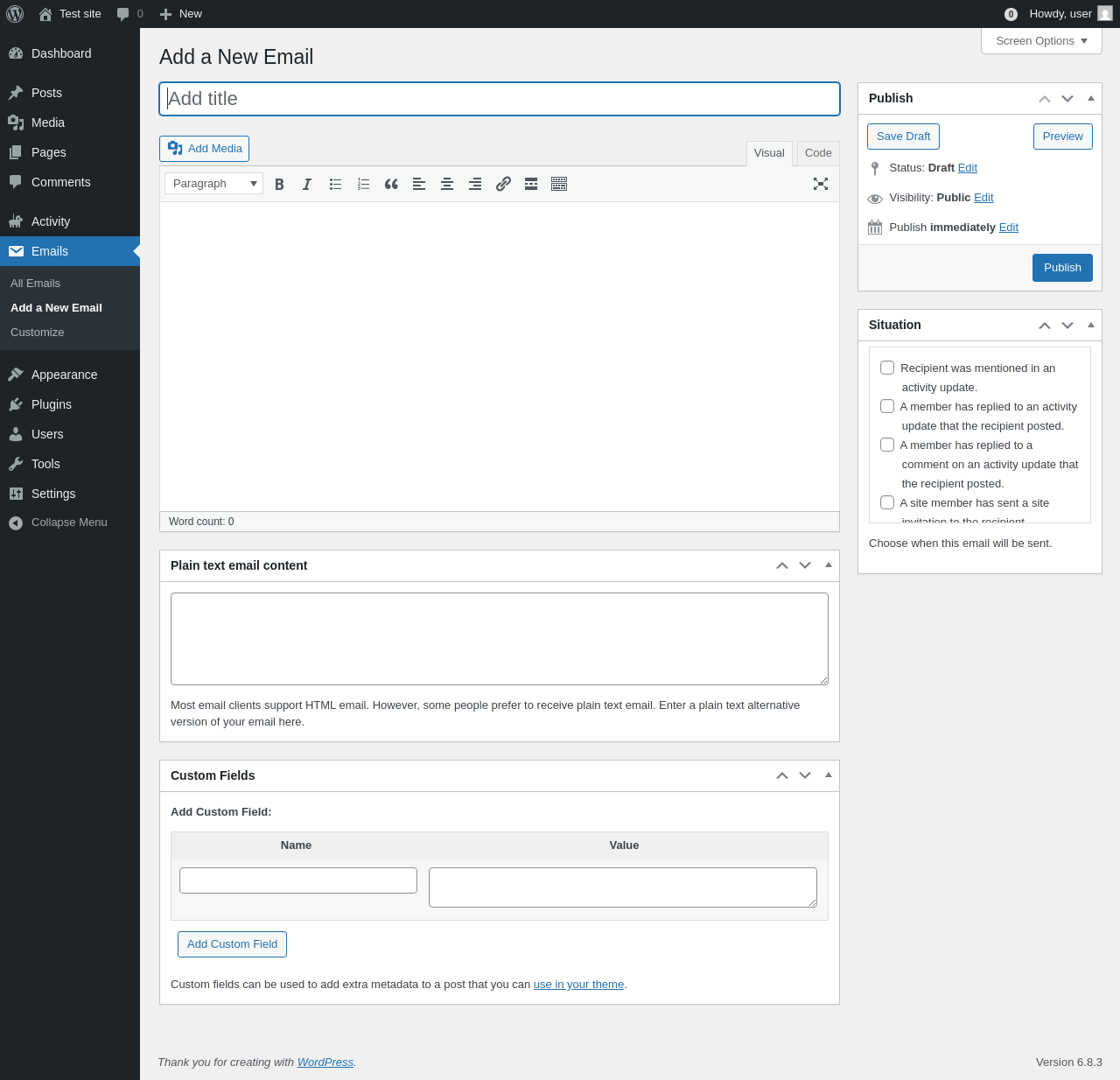Click the WordPress logo in admin bar
This screenshot has width=1120, height=1080.
click(15, 14)
